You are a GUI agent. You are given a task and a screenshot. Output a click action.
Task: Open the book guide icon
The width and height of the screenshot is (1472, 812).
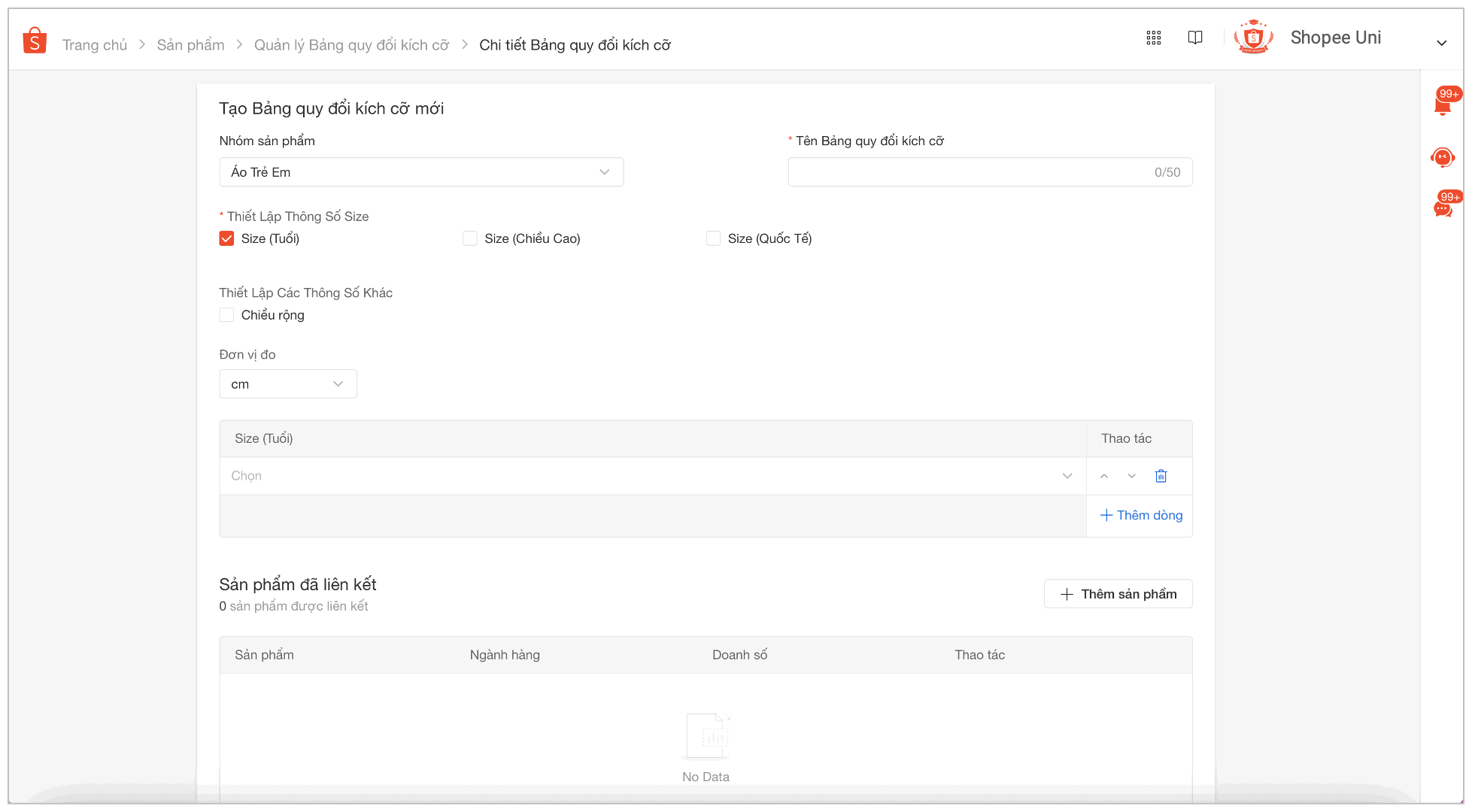coord(1194,38)
